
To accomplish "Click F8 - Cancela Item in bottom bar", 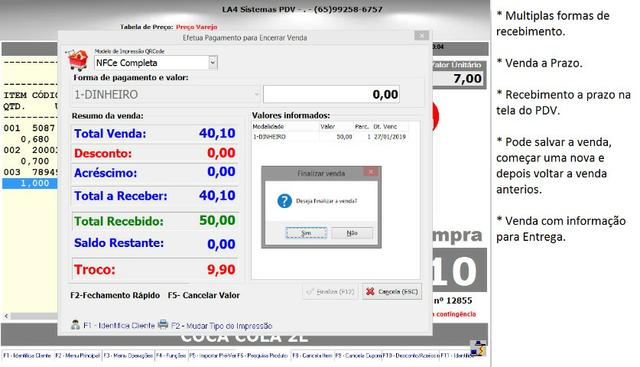I will 312,356.
